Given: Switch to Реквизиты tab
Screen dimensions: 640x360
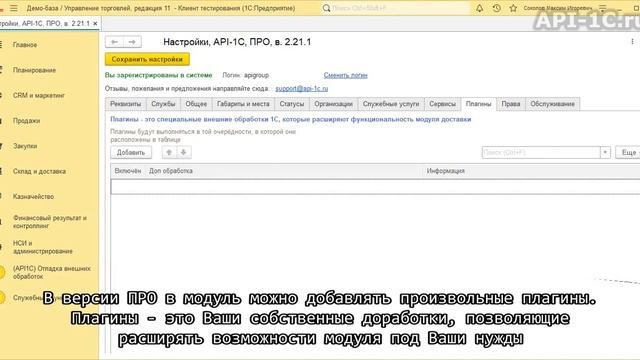Looking at the screenshot, I should [125, 104].
